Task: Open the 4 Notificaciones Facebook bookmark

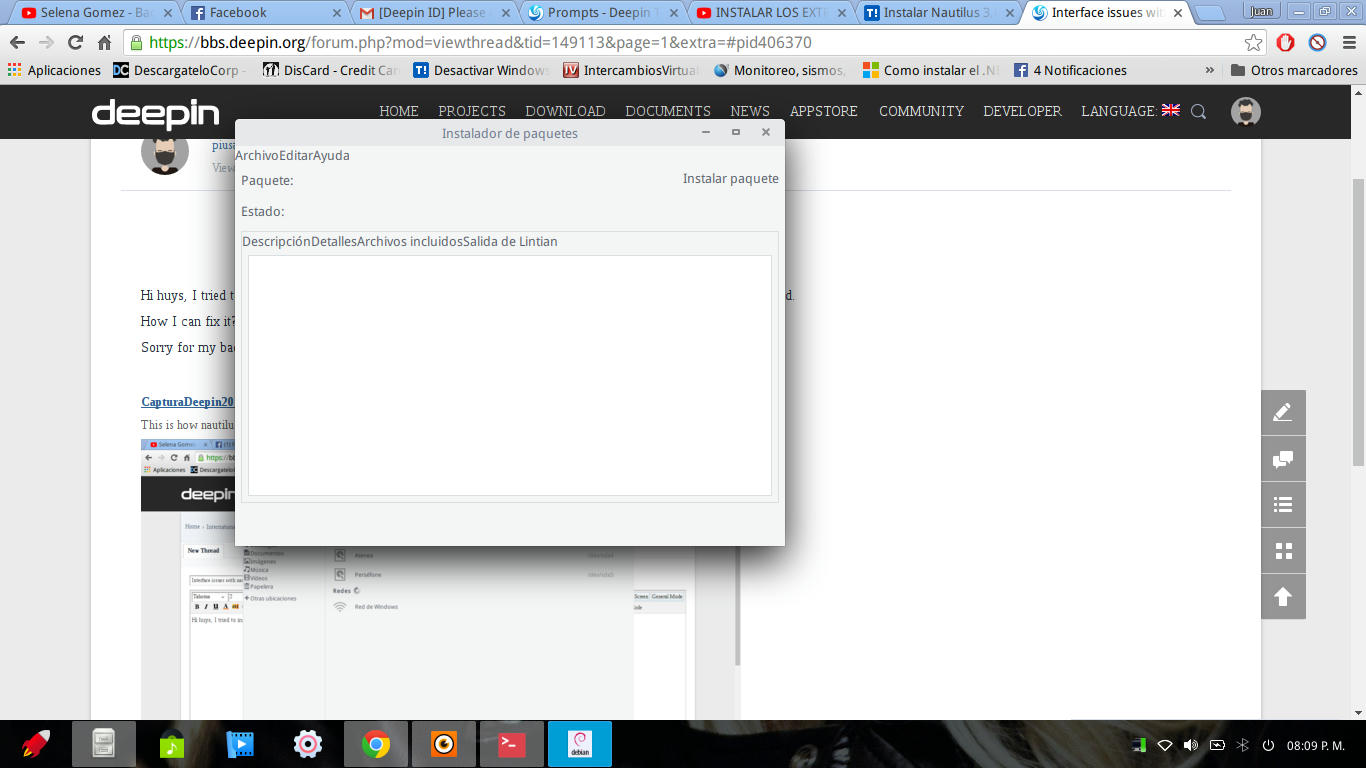Action: point(1070,70)
